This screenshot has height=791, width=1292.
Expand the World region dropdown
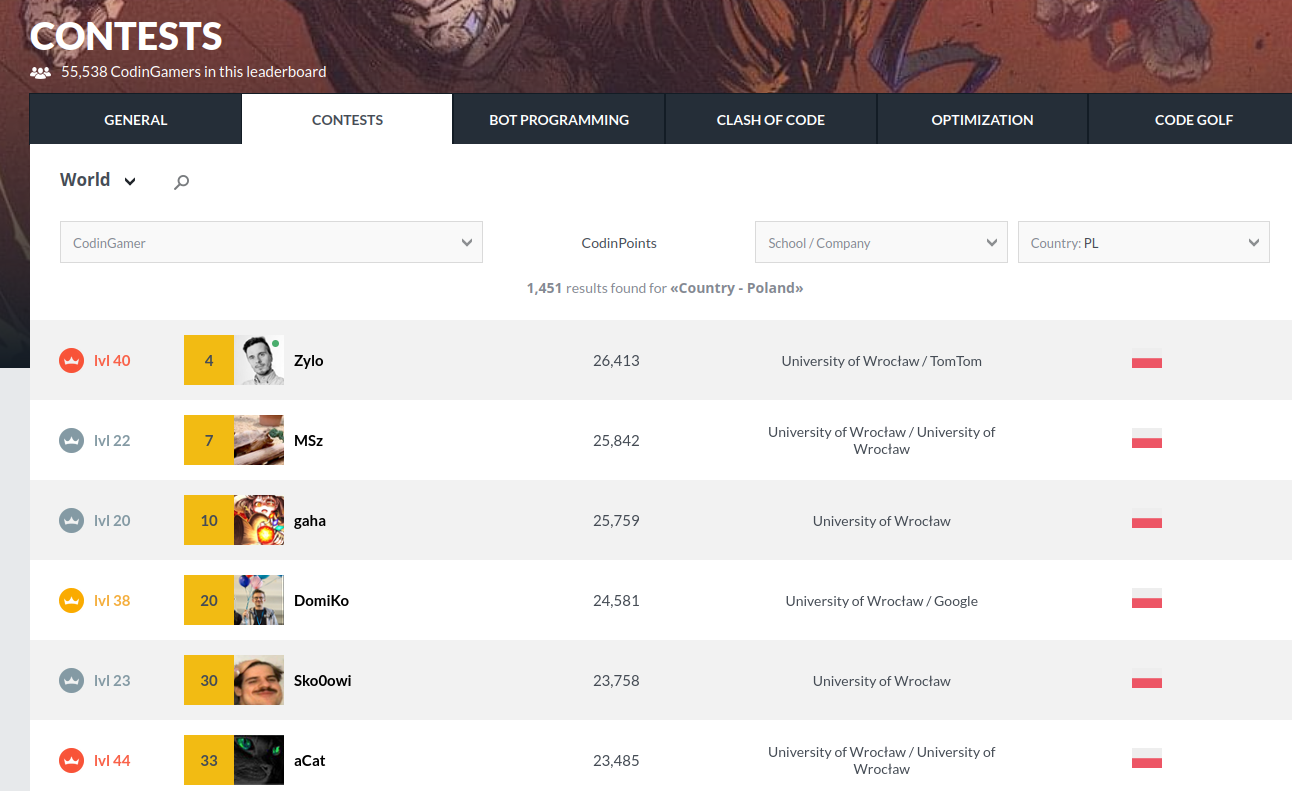pos(98,181)
